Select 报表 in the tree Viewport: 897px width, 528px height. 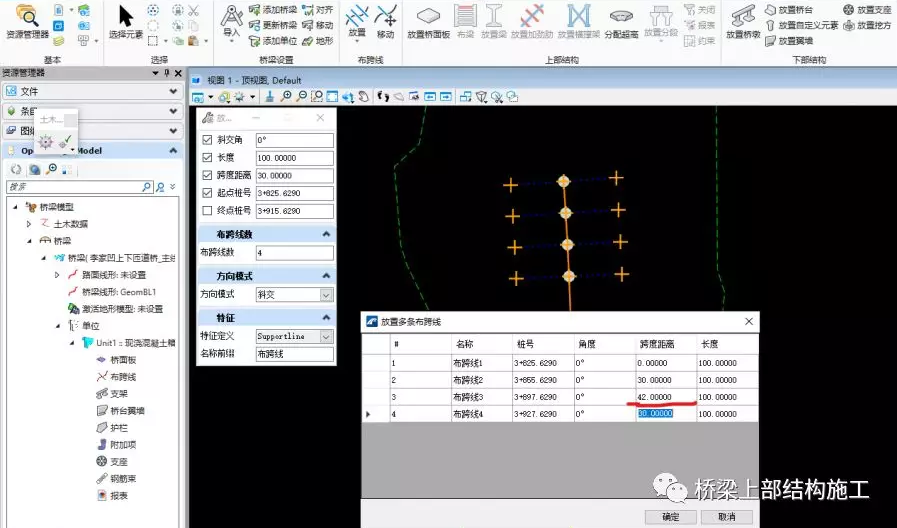112,496
